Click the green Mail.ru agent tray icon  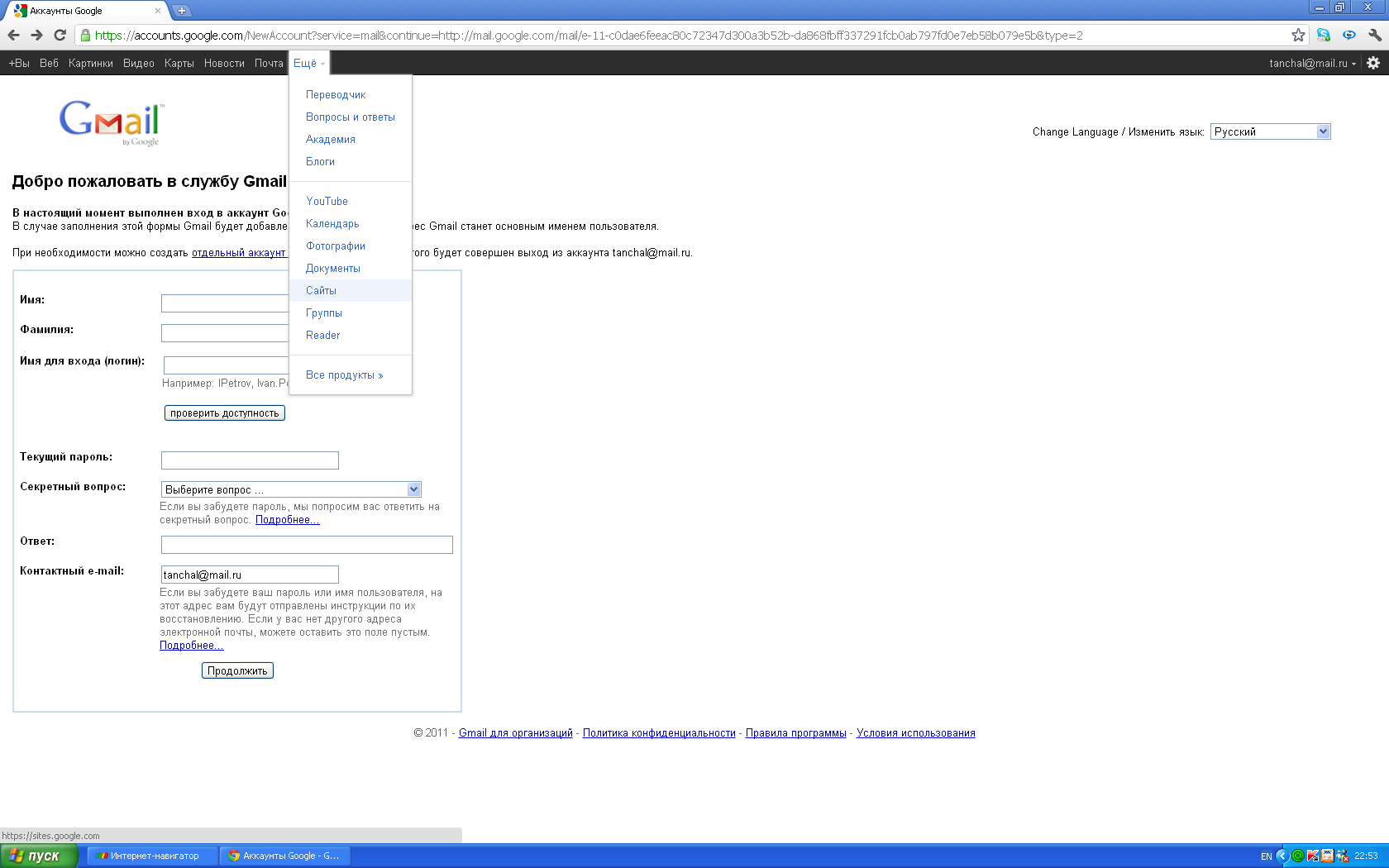pos(1298,856)
